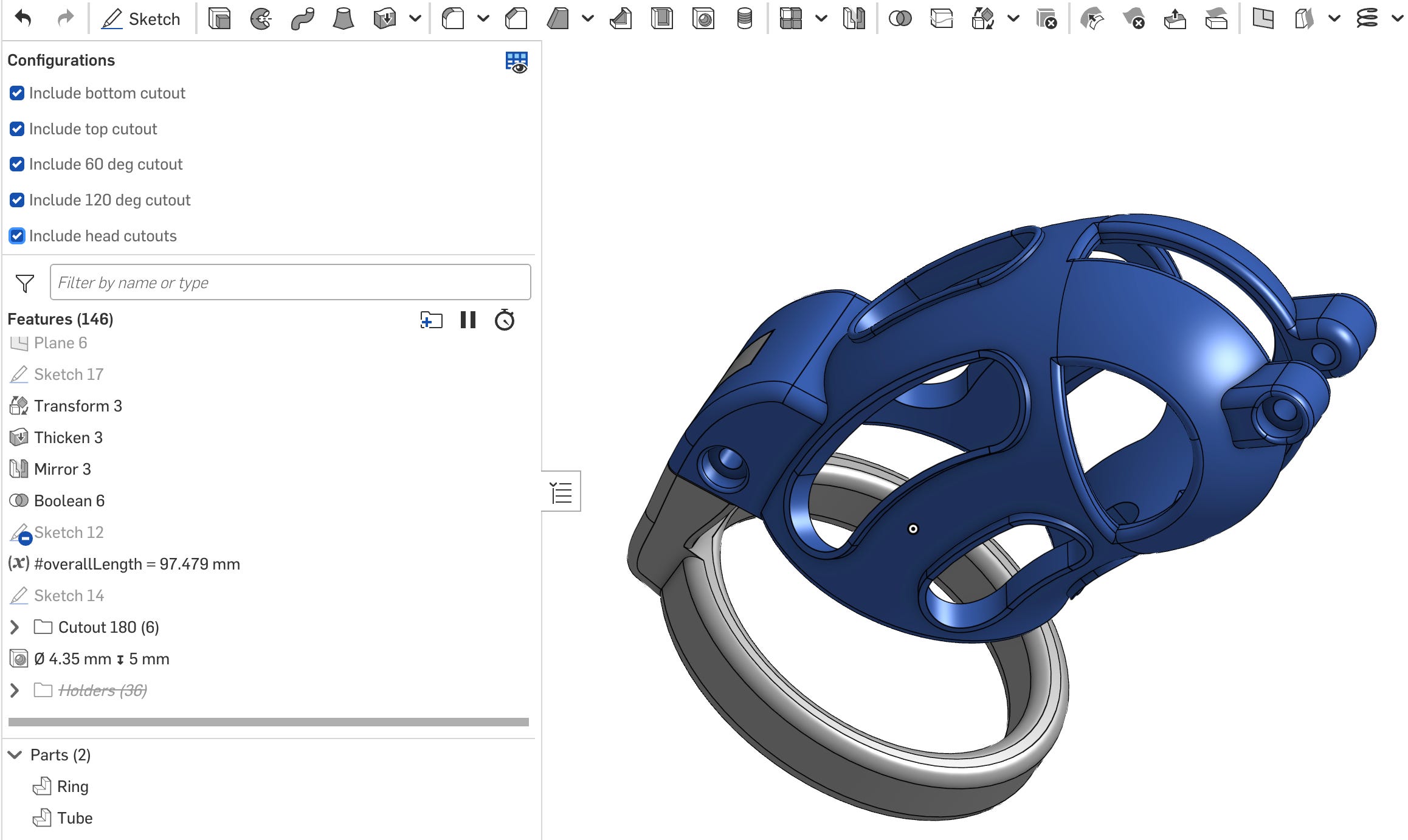The height and width of the screenshot is (840, 1408).
Task: Expand the Cutout 180 folder
Action: [x=15, y=627]
